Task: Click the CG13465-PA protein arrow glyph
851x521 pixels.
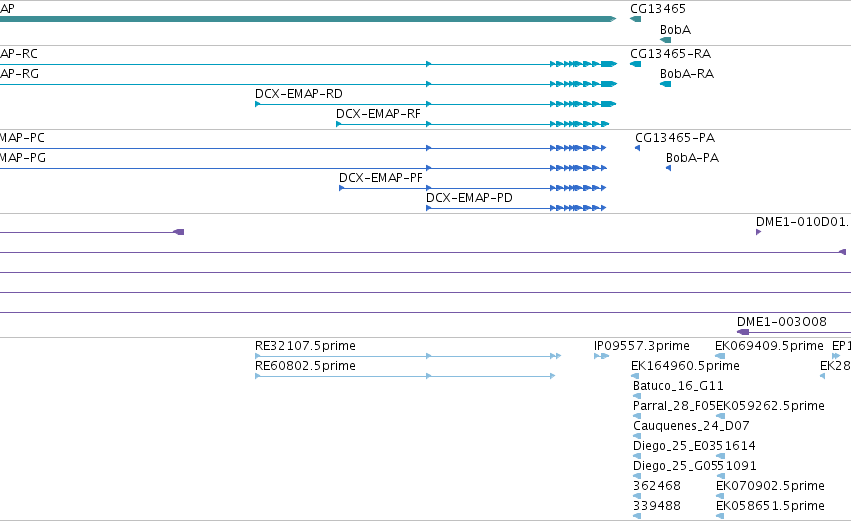Action: coord(638,148)
